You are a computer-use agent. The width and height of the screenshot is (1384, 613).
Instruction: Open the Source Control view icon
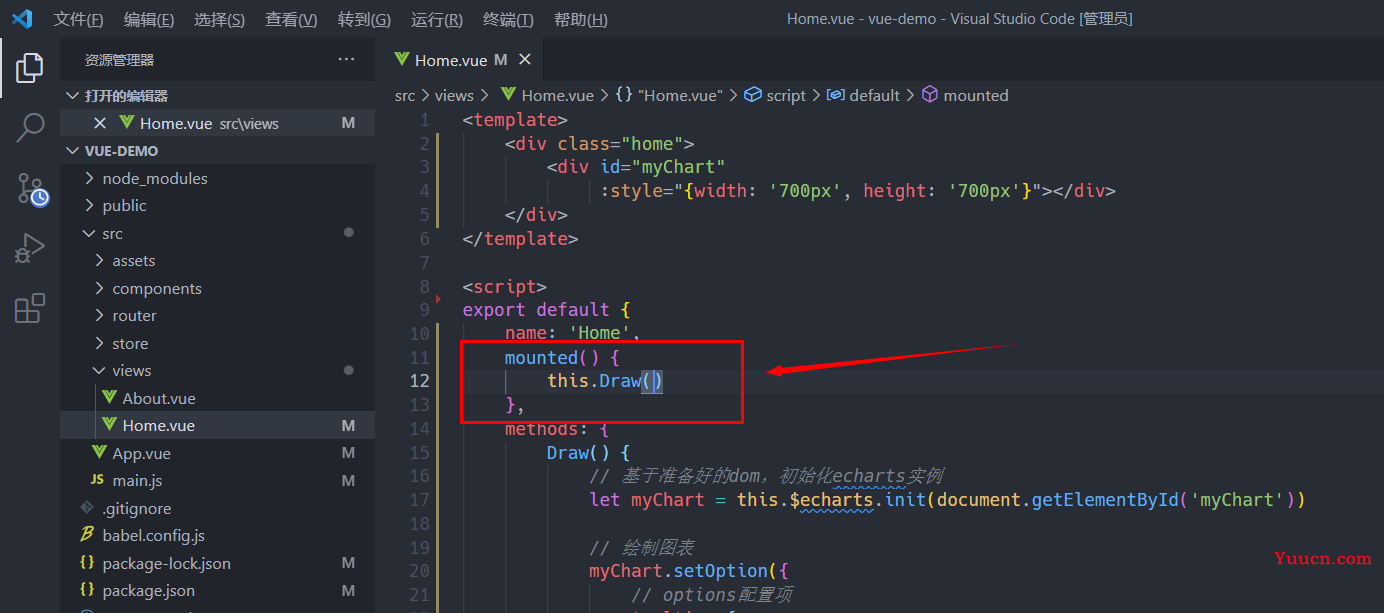click(x=30, y=188)
